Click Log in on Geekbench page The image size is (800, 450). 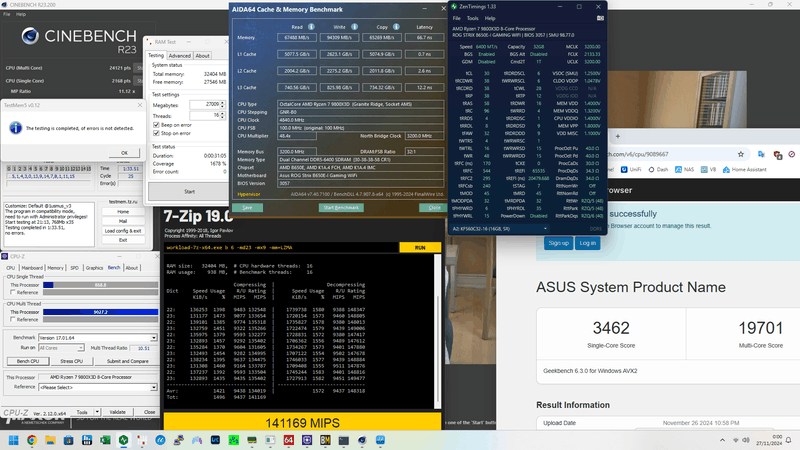[x=587, y=243]
